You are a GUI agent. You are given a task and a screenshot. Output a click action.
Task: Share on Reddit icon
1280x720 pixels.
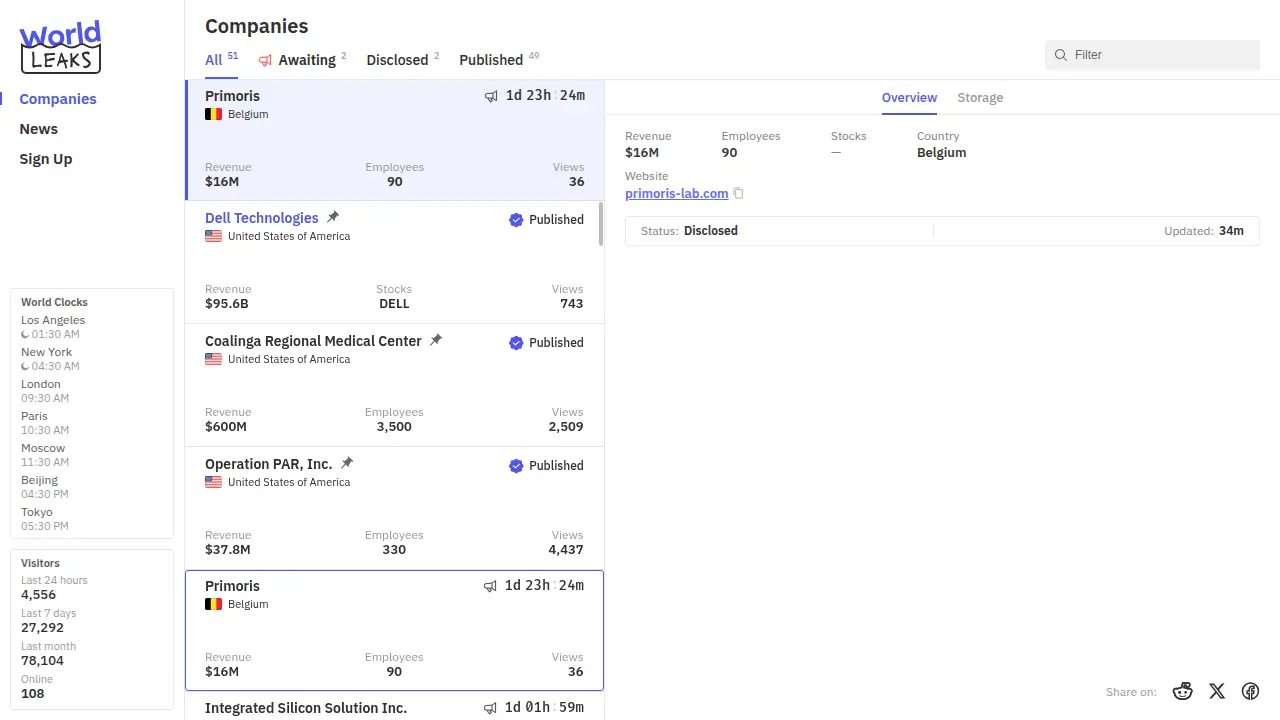pyautogui.click(x=1183, y=691)
